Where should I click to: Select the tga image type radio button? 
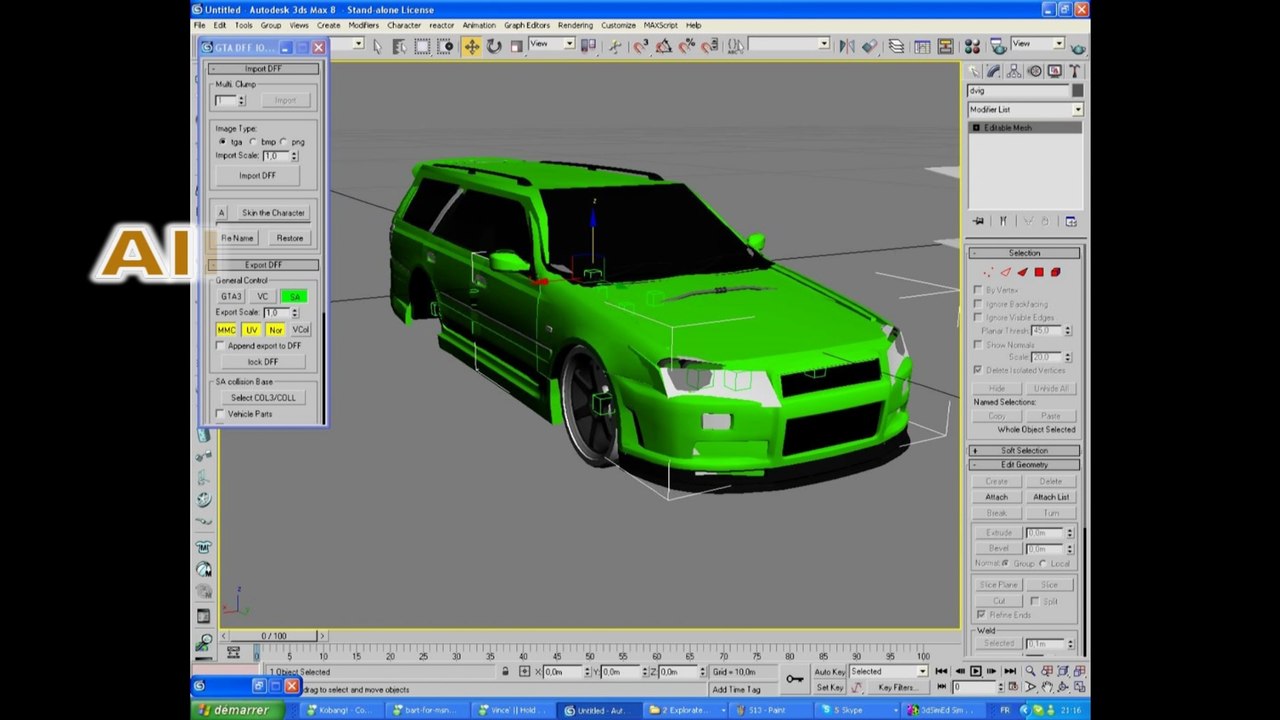tap(222, 142)
